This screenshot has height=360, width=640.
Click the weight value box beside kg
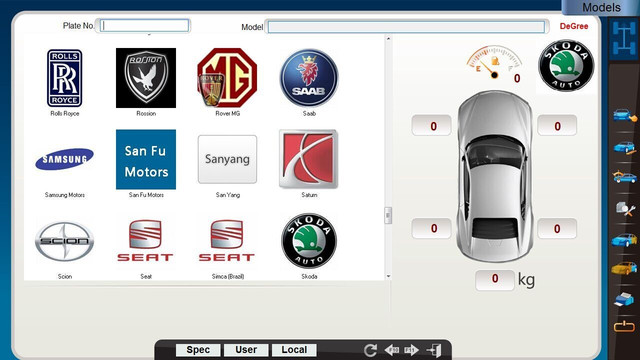click(495, 280)
